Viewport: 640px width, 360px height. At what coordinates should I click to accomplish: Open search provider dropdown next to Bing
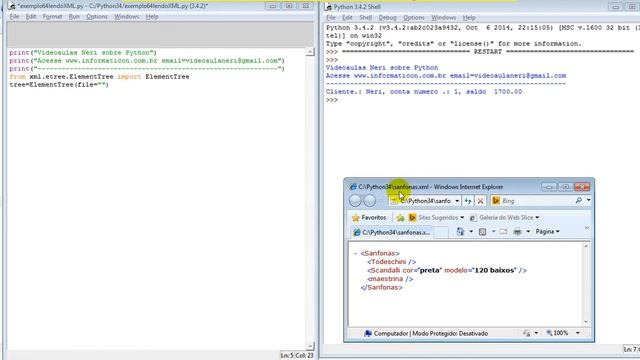coord(588,200)
